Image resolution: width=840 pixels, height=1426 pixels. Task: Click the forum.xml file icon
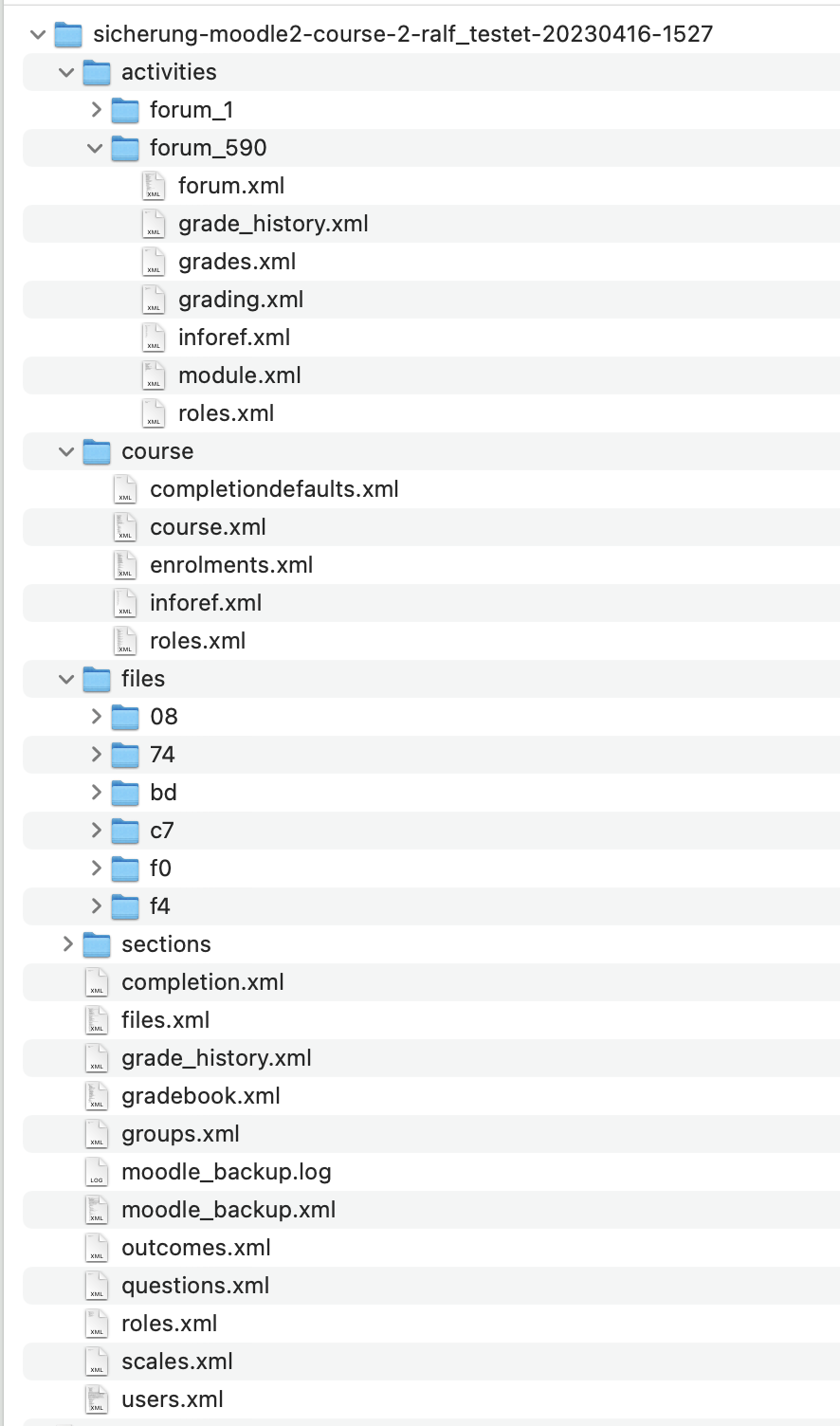(154, 186)
